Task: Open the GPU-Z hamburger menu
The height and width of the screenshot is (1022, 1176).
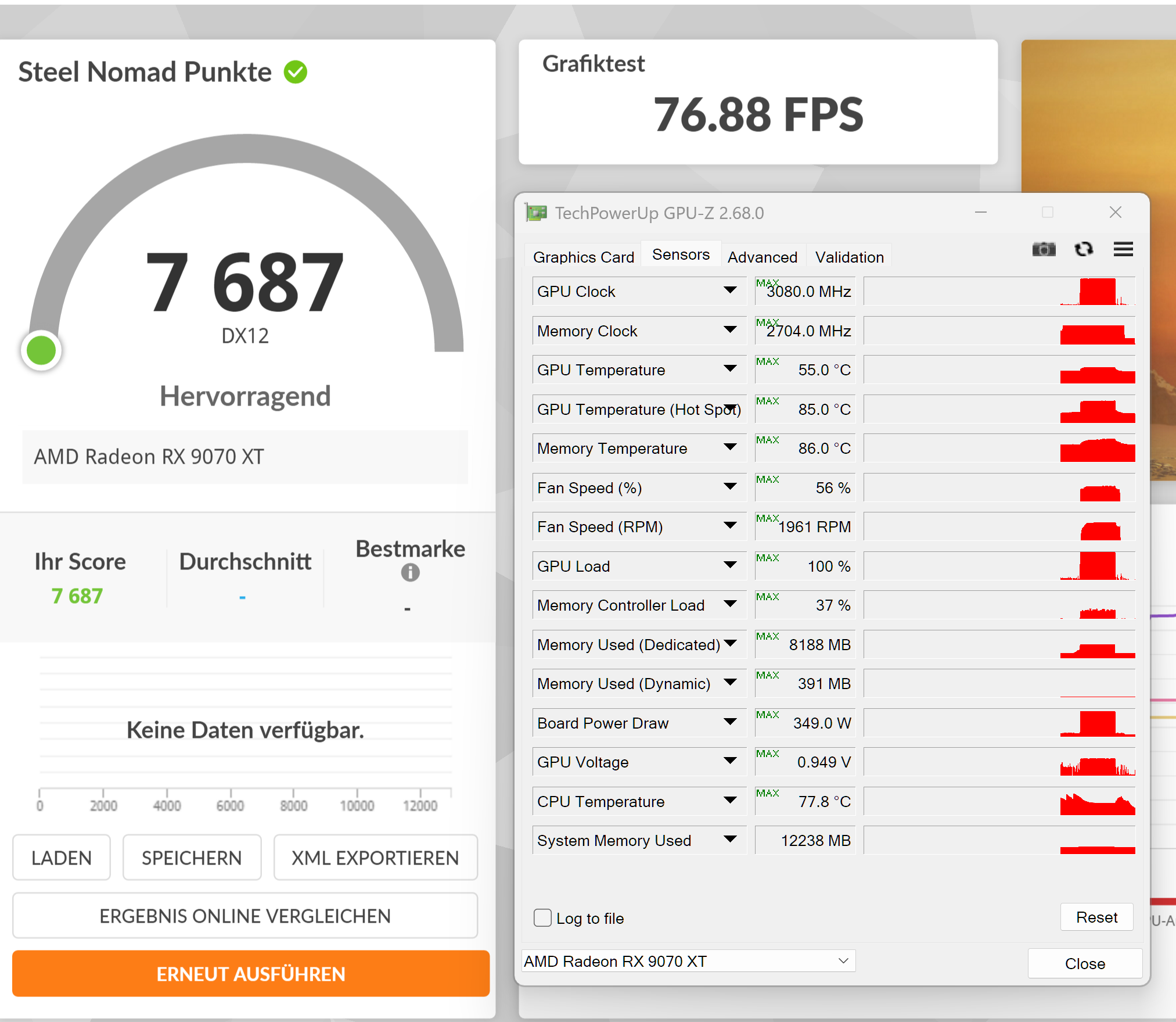Action: 1123,250
